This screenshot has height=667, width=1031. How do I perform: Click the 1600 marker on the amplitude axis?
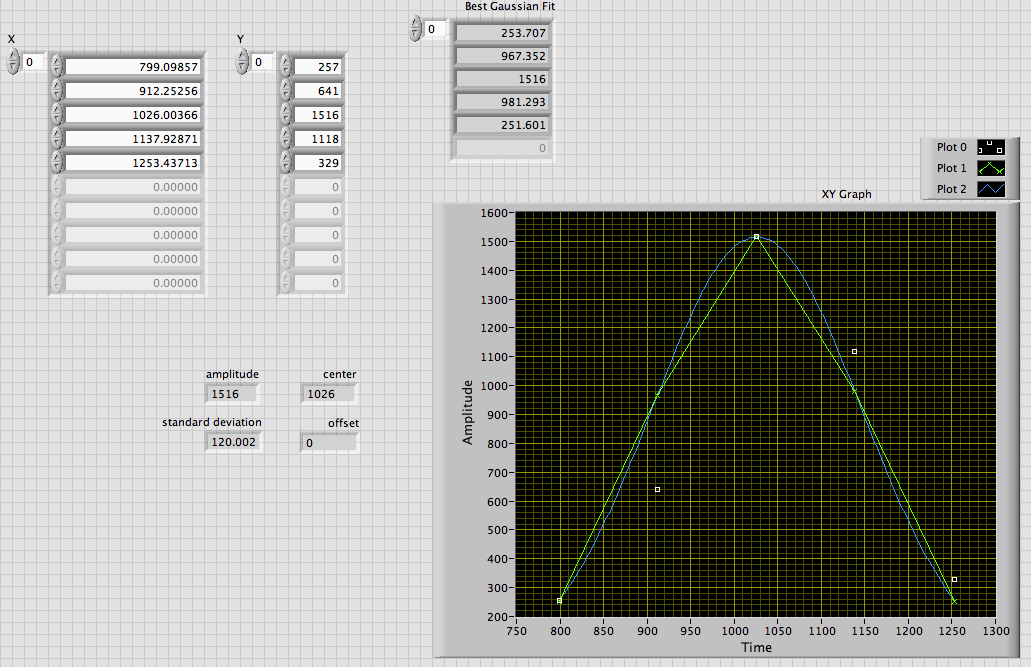coord(494,213)
